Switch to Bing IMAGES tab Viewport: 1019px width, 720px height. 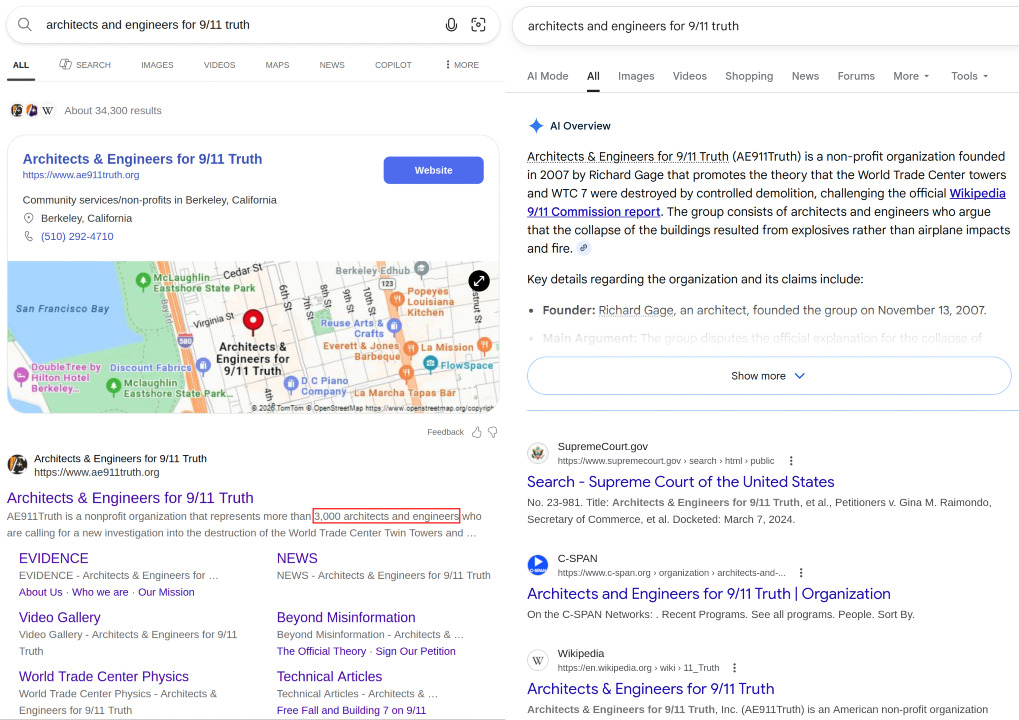click(x=157, y=65)
